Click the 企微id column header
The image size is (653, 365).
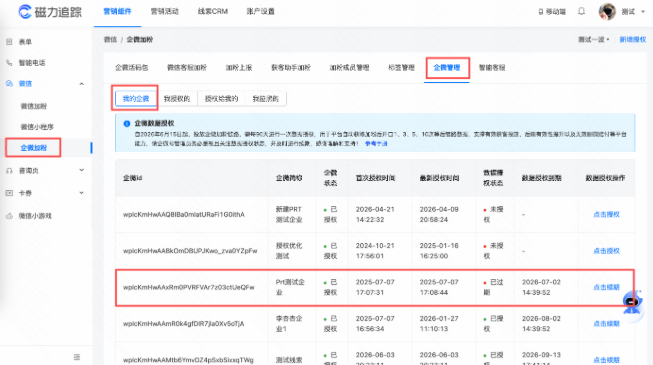(x=133, y=178)
